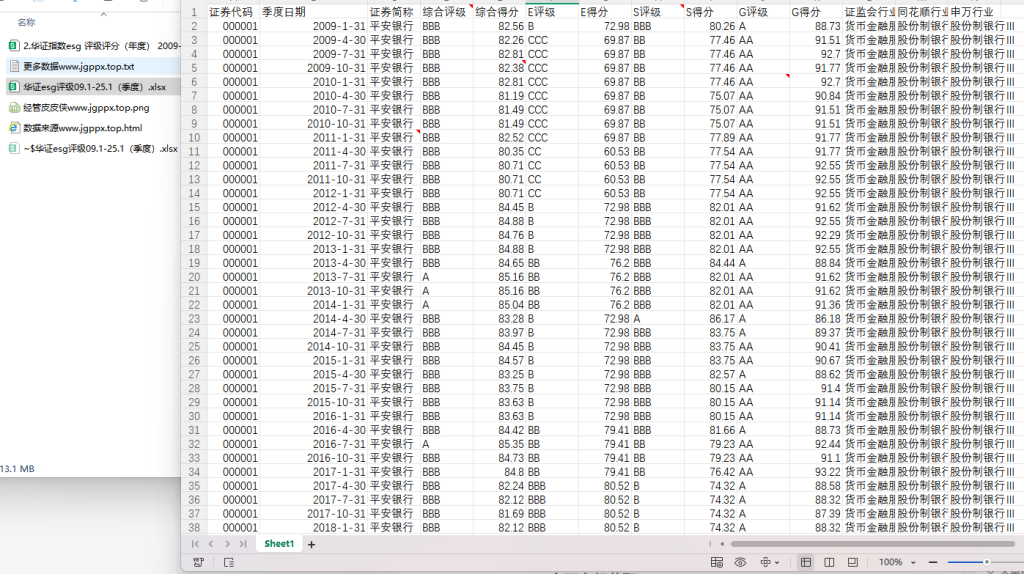Select row header 38
Viewport: 1024px width, 574px height.
coord(194,528)
